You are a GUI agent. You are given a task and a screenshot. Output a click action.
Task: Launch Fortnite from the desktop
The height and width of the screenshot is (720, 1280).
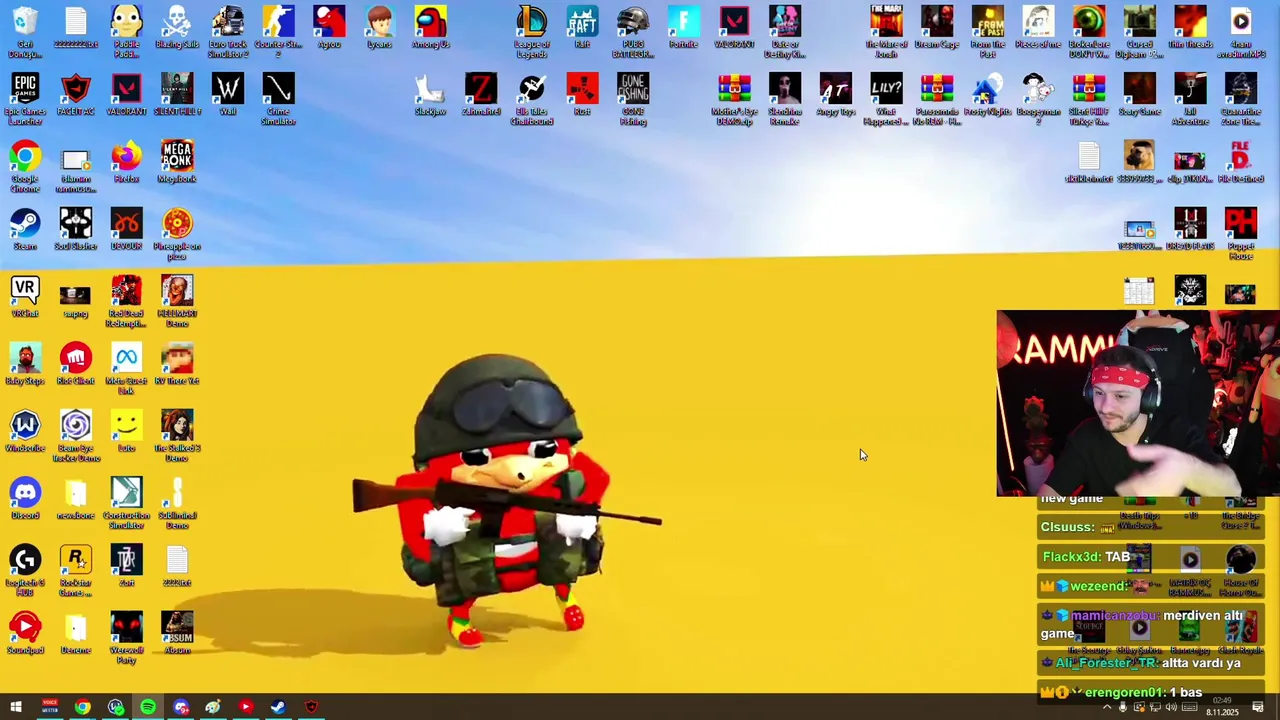tap(683, 28)
